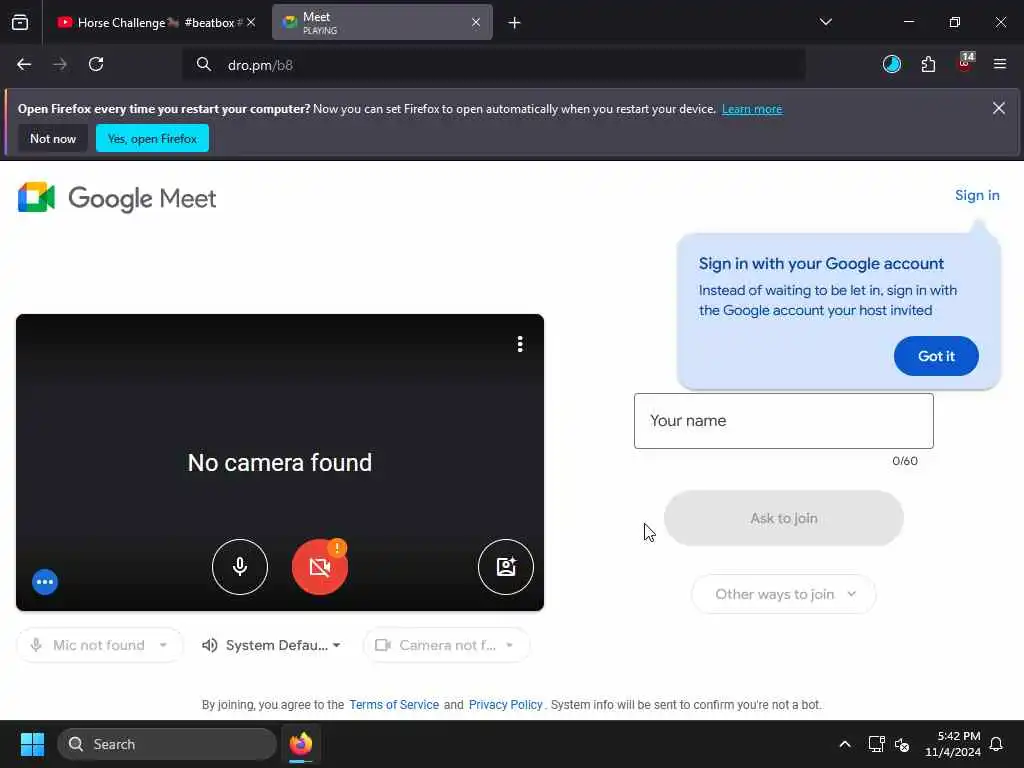
Task: Click the orange camera warning badge
Action: coord(337,547)
